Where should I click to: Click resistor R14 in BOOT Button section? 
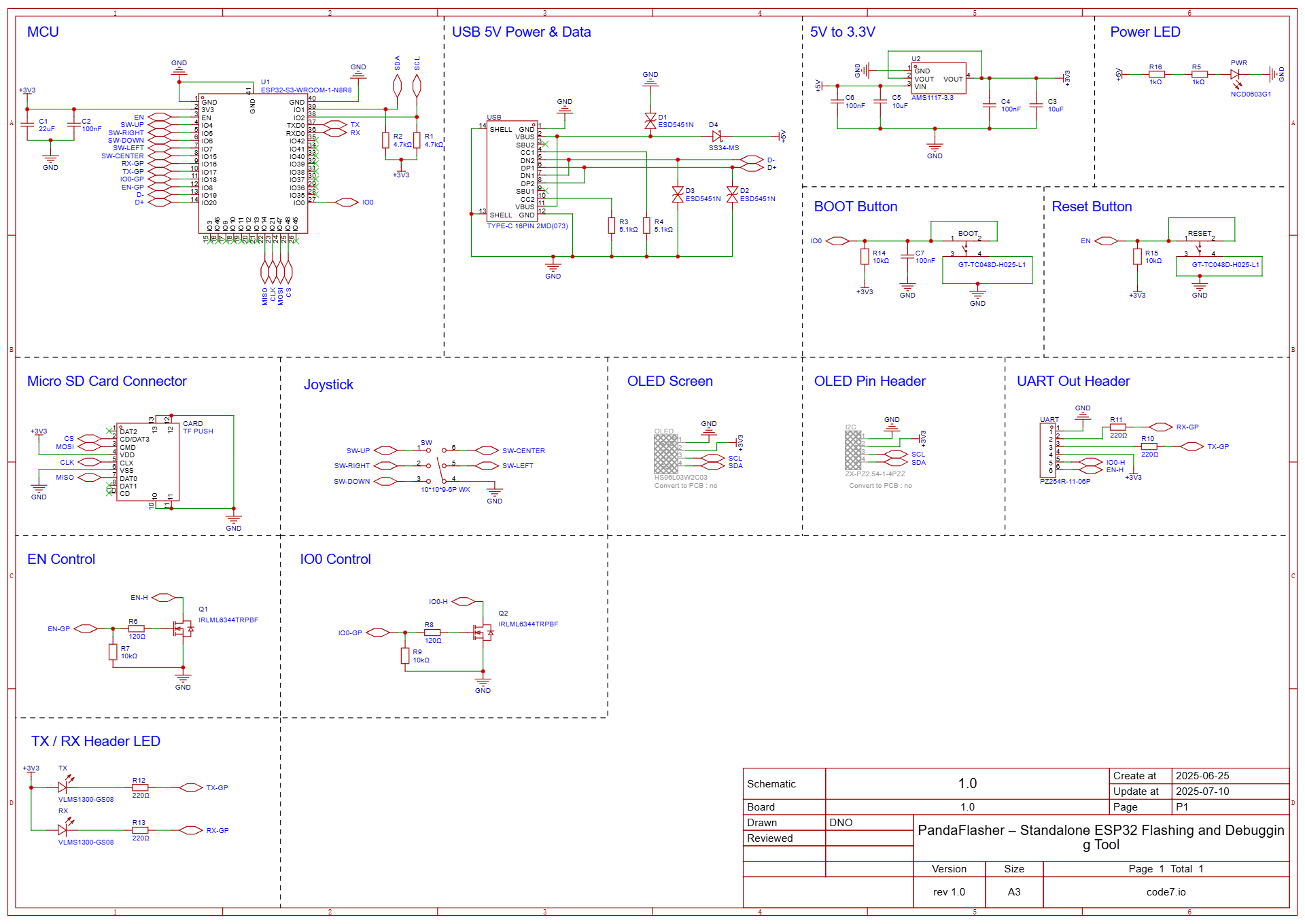[x=865, y=256]
